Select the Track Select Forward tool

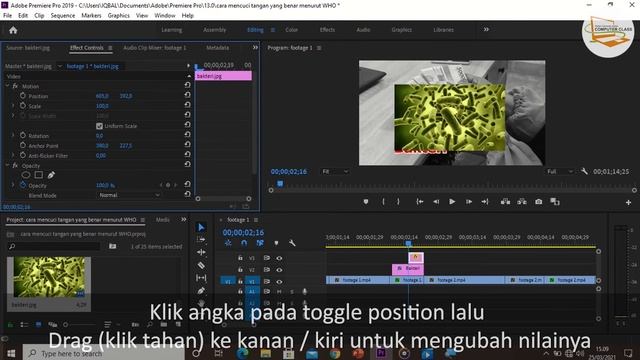pos(201,240)
